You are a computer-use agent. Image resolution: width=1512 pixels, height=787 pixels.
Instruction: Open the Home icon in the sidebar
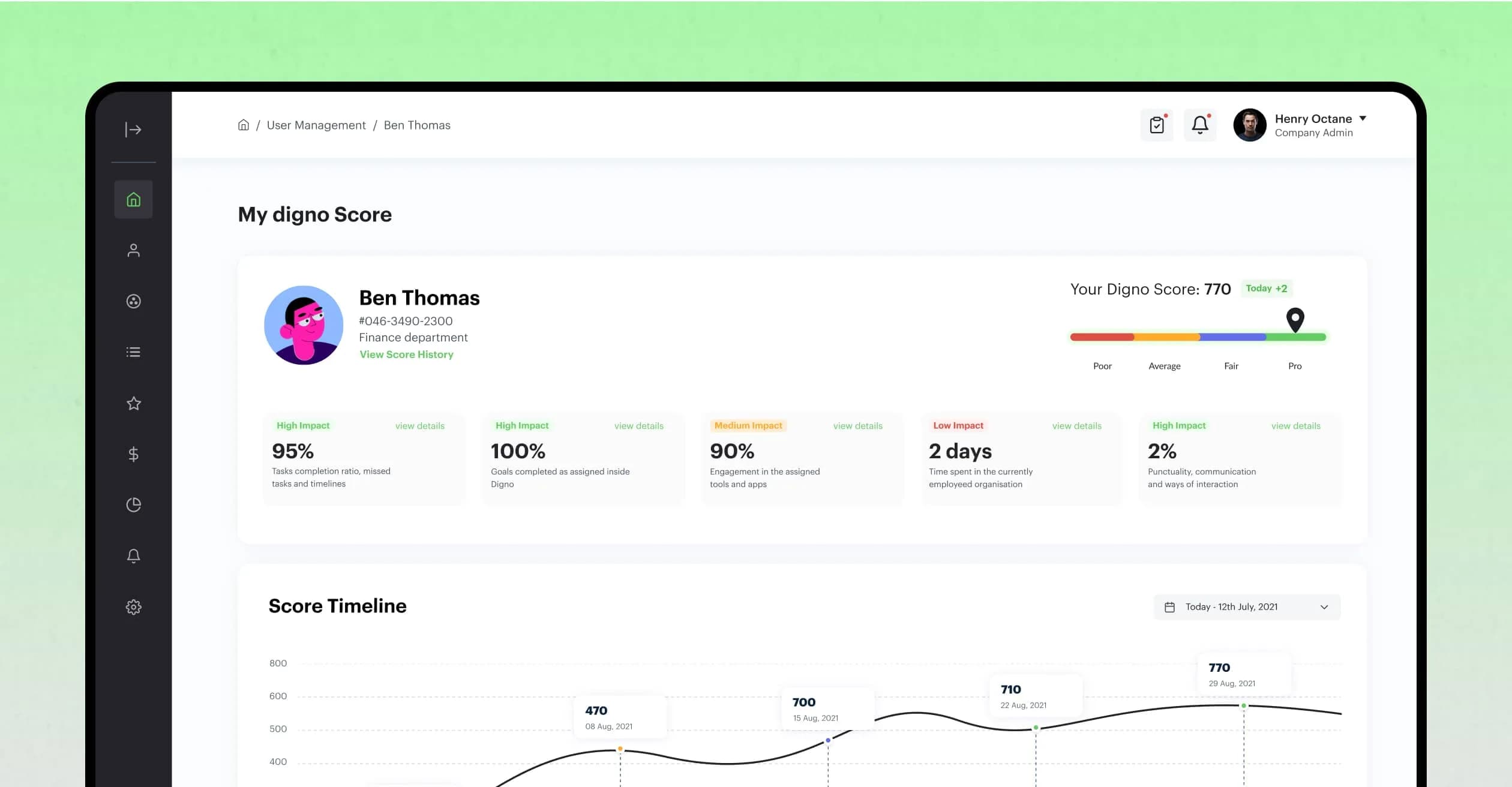click(133, 199)
